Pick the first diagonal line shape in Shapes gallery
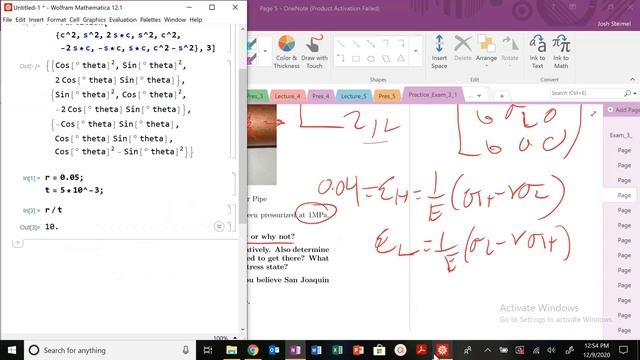The height and width of the screenshot is (360, 640). click(341, 44)
